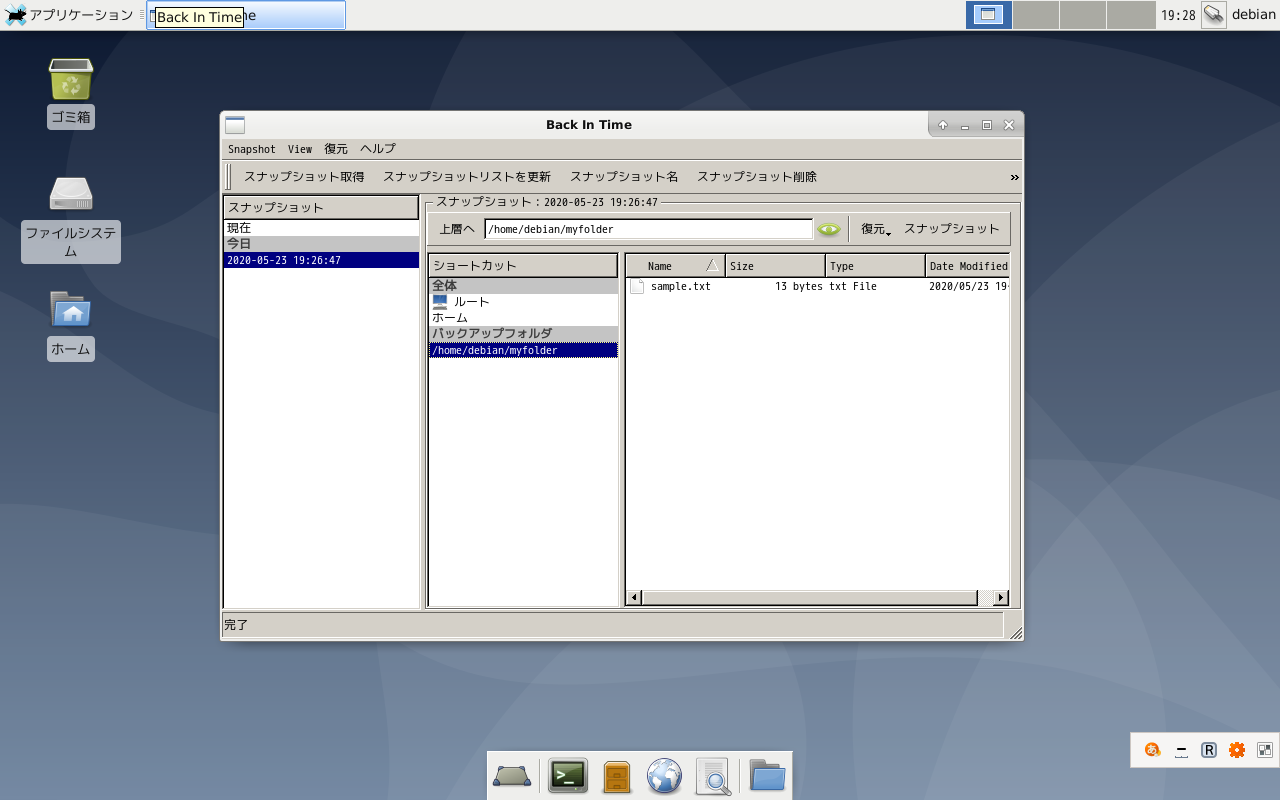
Task: Click the txt File type cell
Action: coord(853,286)
